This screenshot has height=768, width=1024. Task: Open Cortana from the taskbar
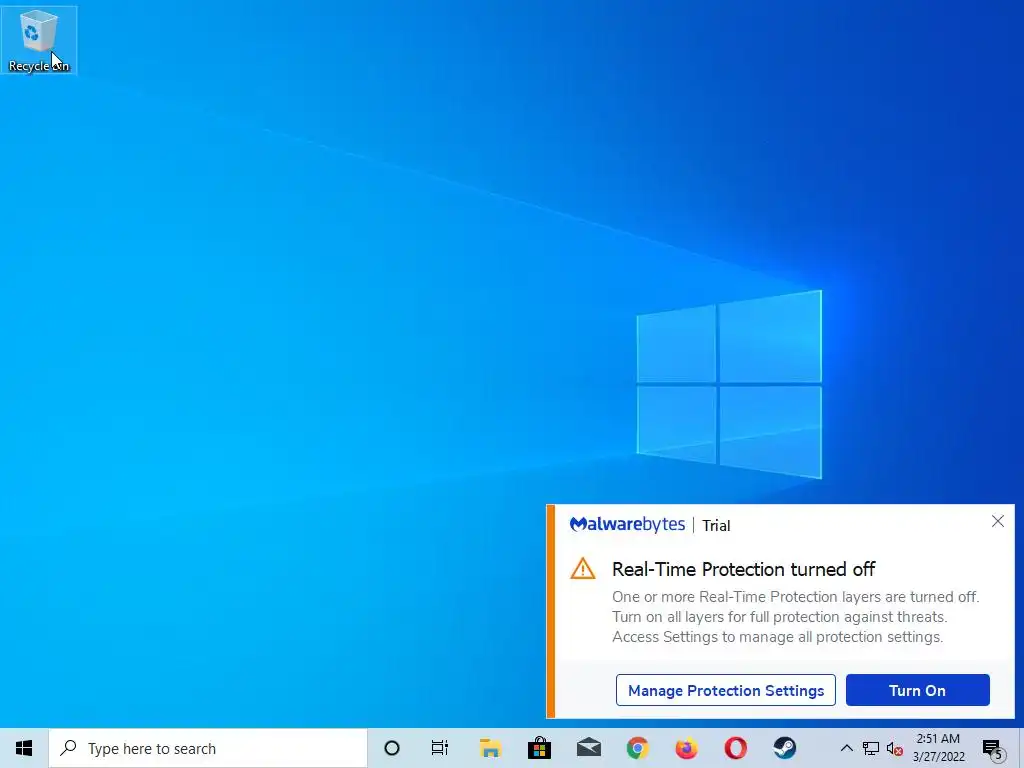(392, 748)
